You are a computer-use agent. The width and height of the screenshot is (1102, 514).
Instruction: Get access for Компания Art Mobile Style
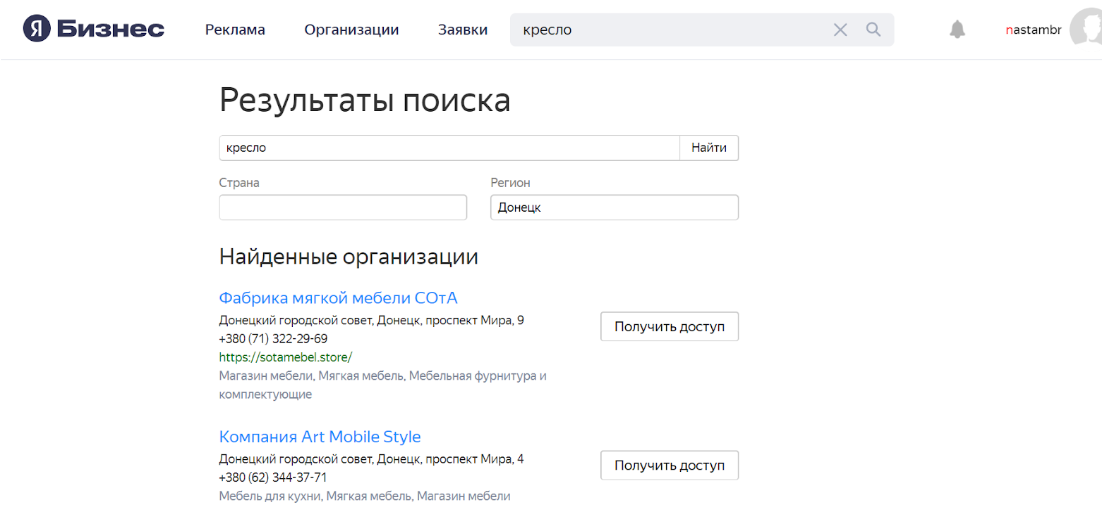tap(669, 465)
